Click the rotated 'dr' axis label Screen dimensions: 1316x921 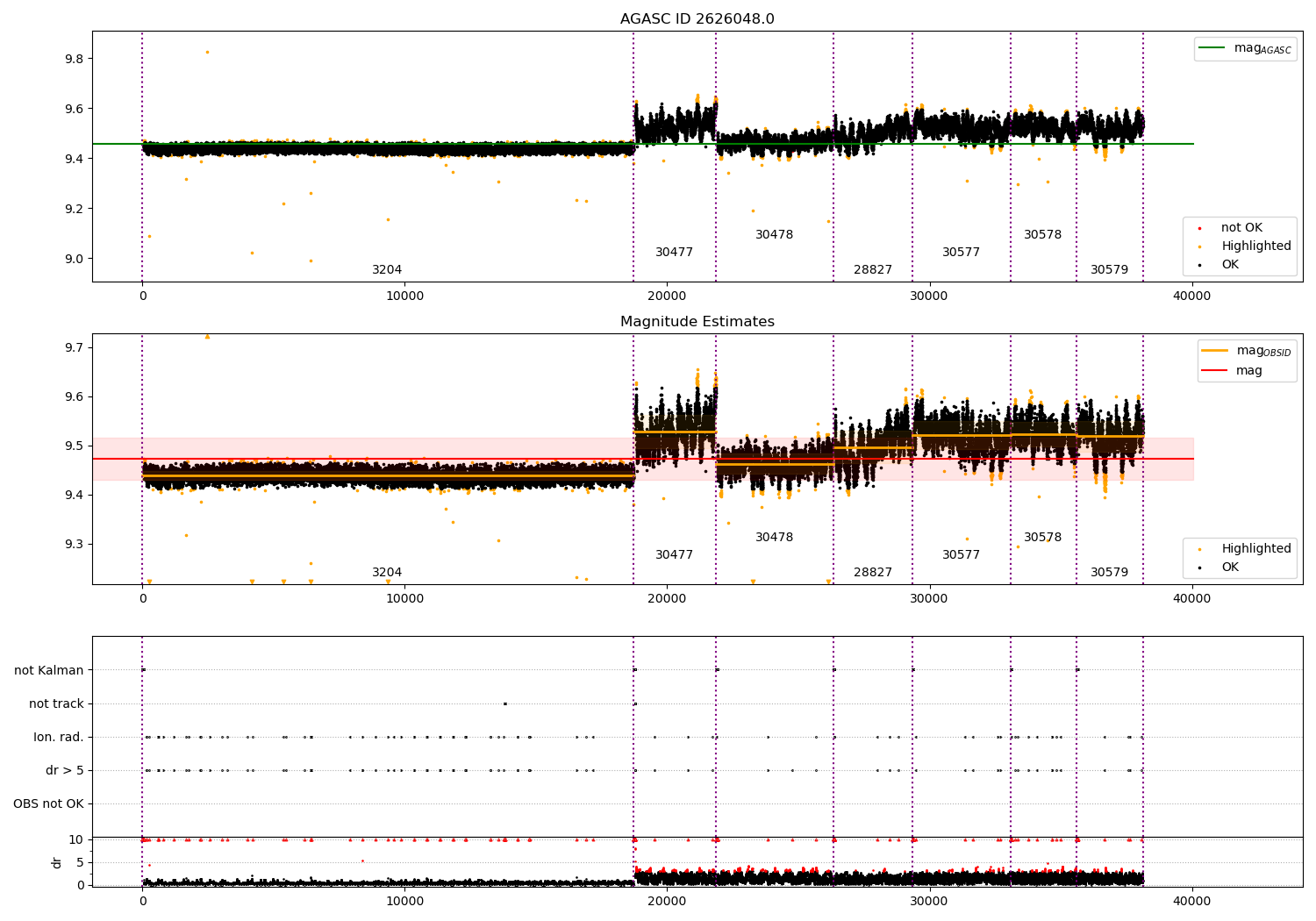[x=57, y=862]
